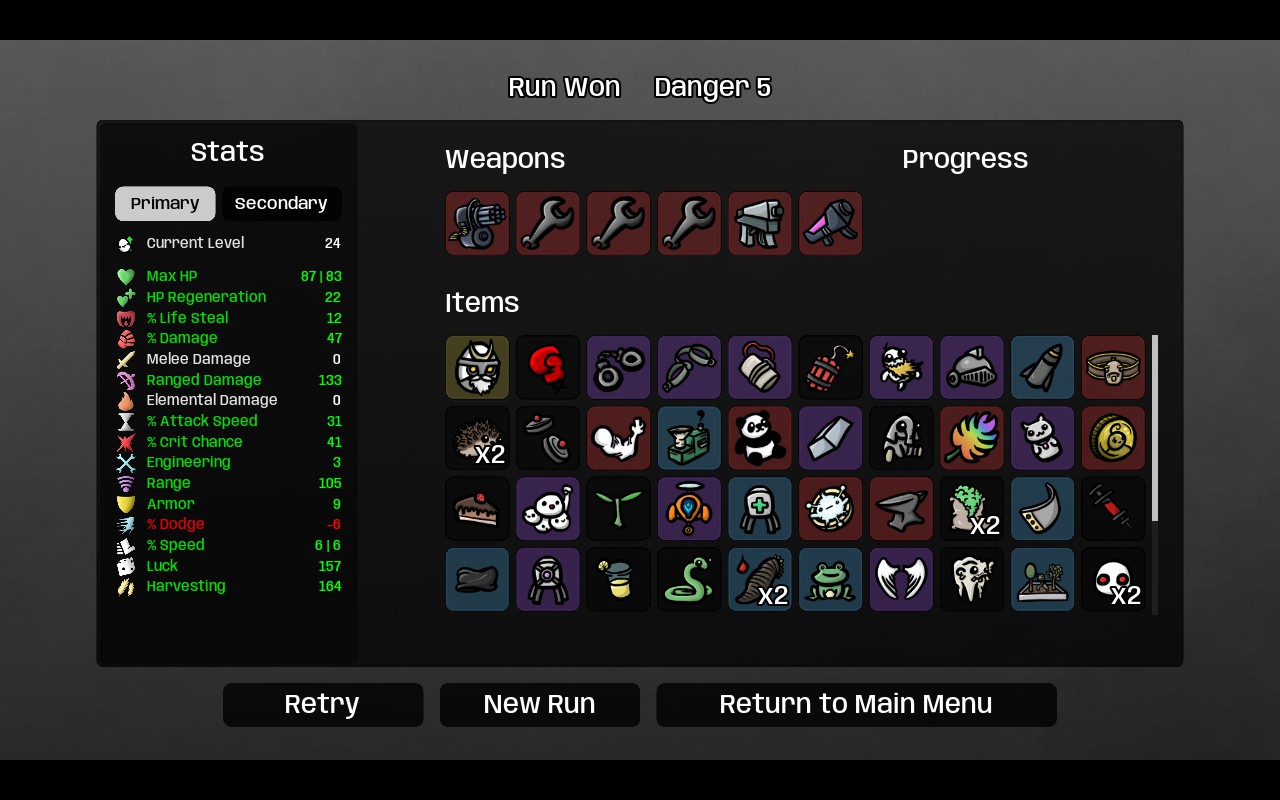Start a New Run
Viewport: 1280px width, 800px height.
[540, 705]
